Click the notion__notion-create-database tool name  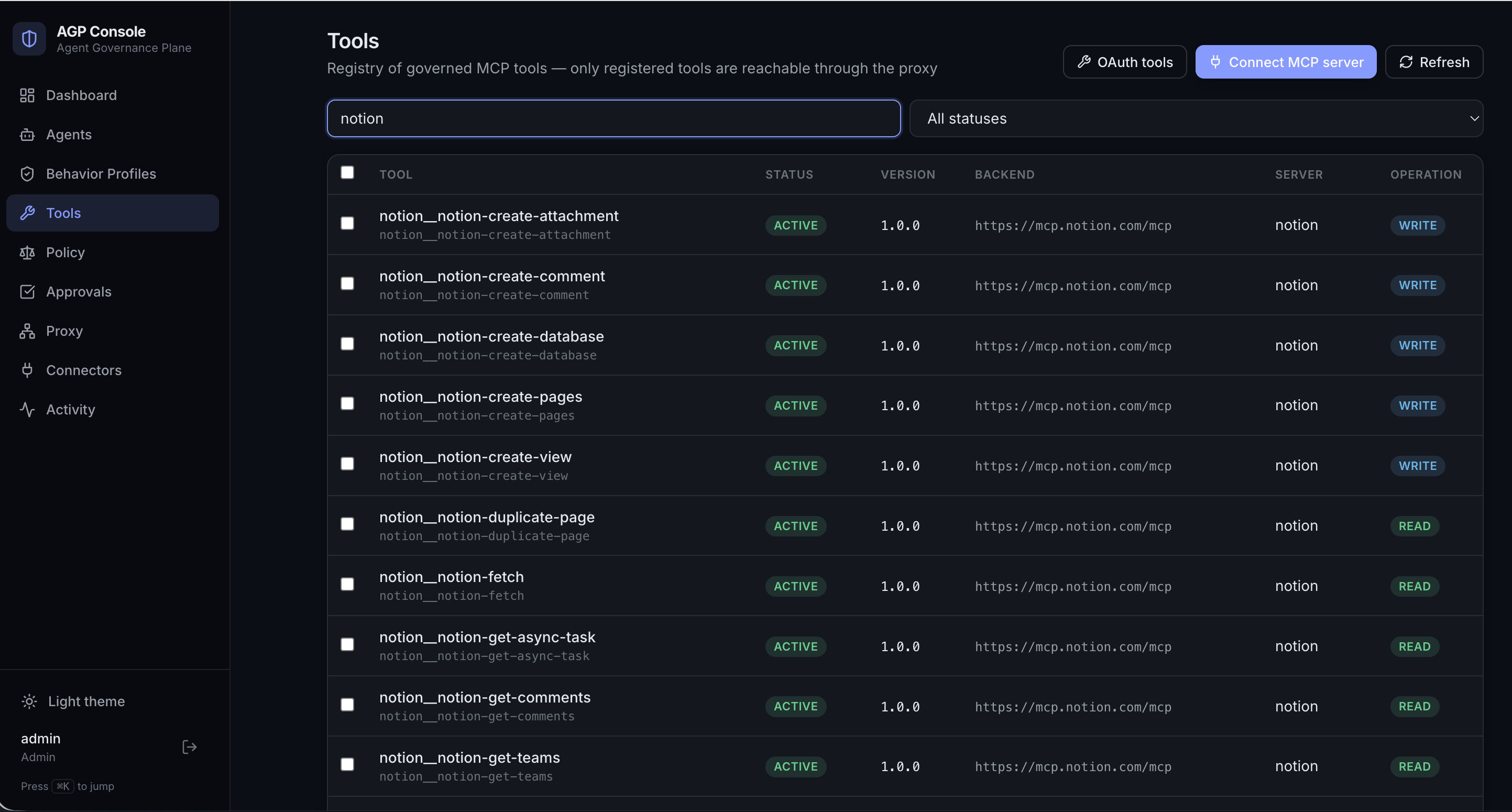[491, 336]
